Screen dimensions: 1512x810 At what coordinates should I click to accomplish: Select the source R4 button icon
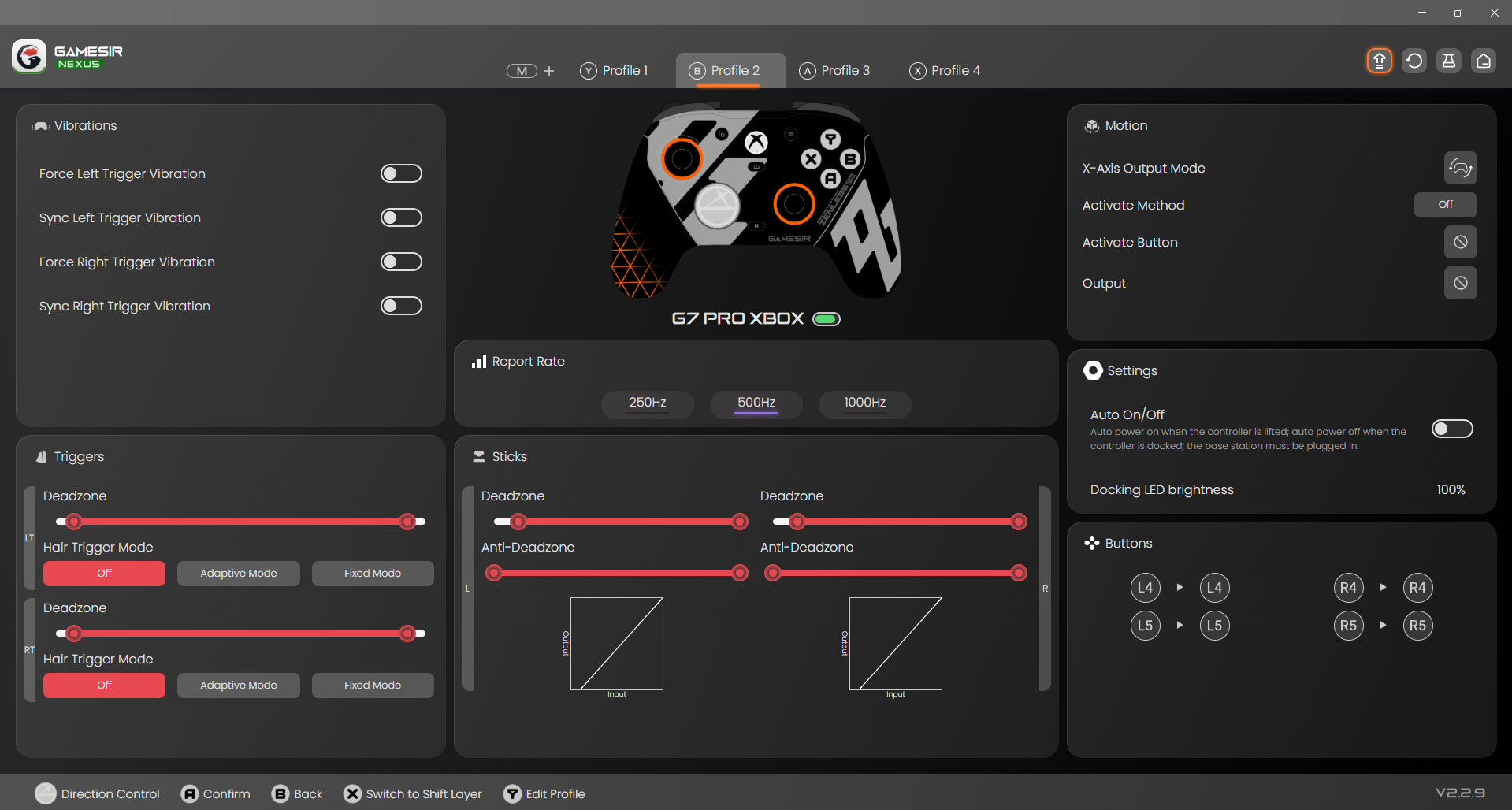[1349, 588]
